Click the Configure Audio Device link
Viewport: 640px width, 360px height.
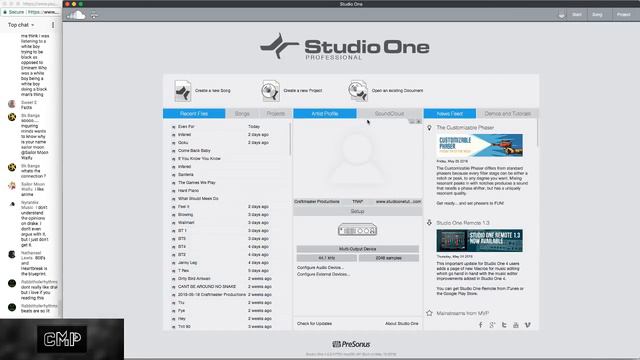click(320, 267)
